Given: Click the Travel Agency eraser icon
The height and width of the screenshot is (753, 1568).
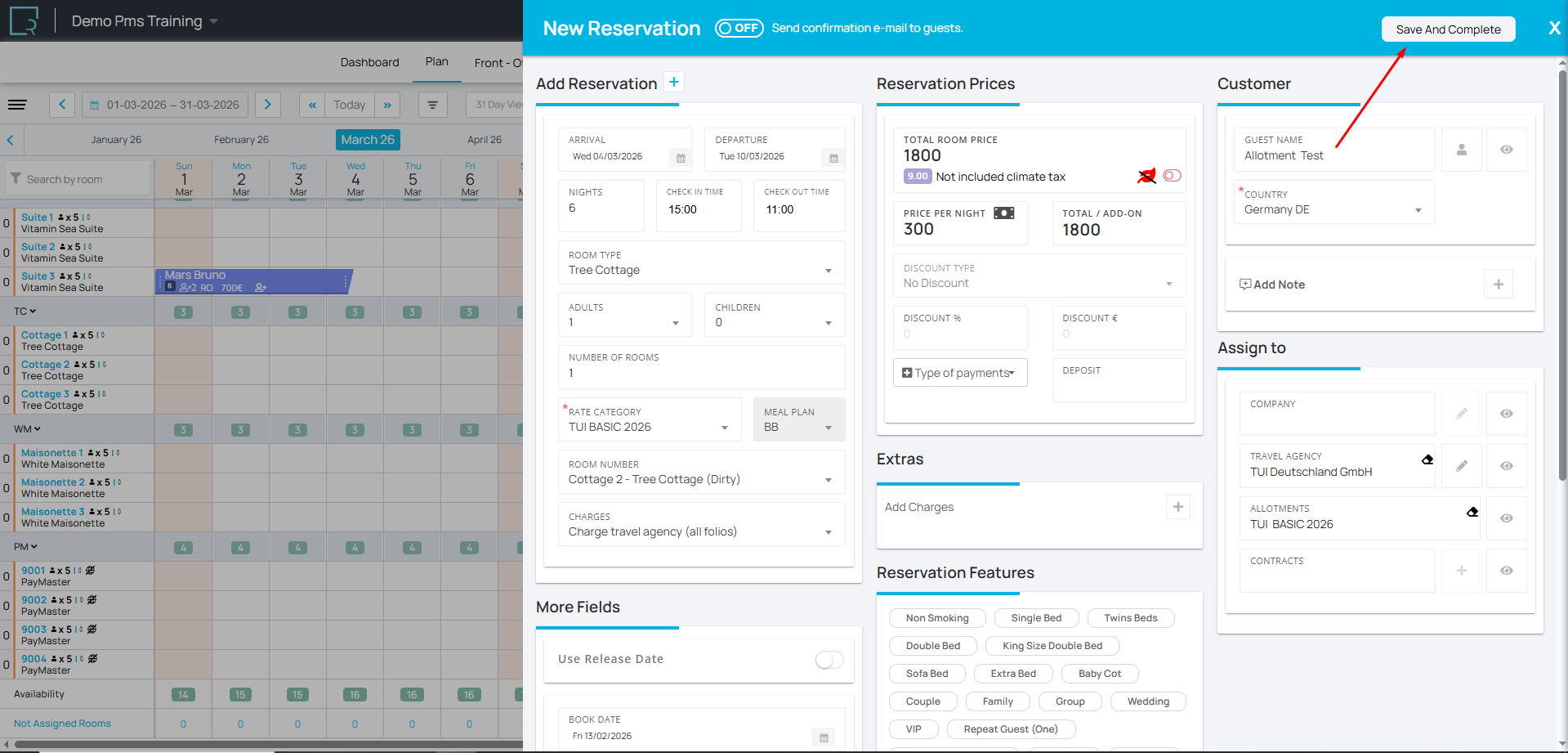Looking at the screenshot, I should 1427,459.
